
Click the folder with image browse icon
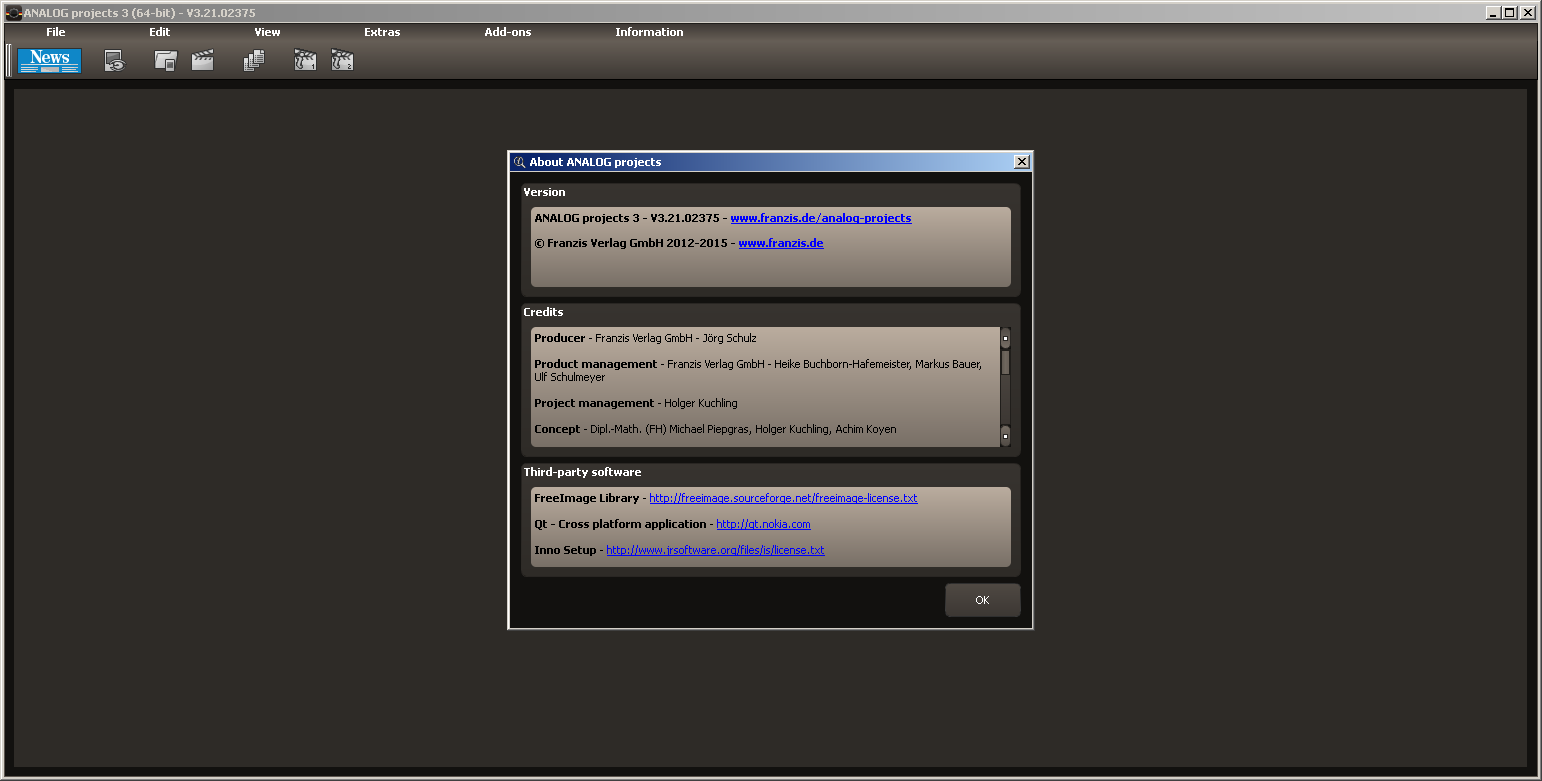166,61
